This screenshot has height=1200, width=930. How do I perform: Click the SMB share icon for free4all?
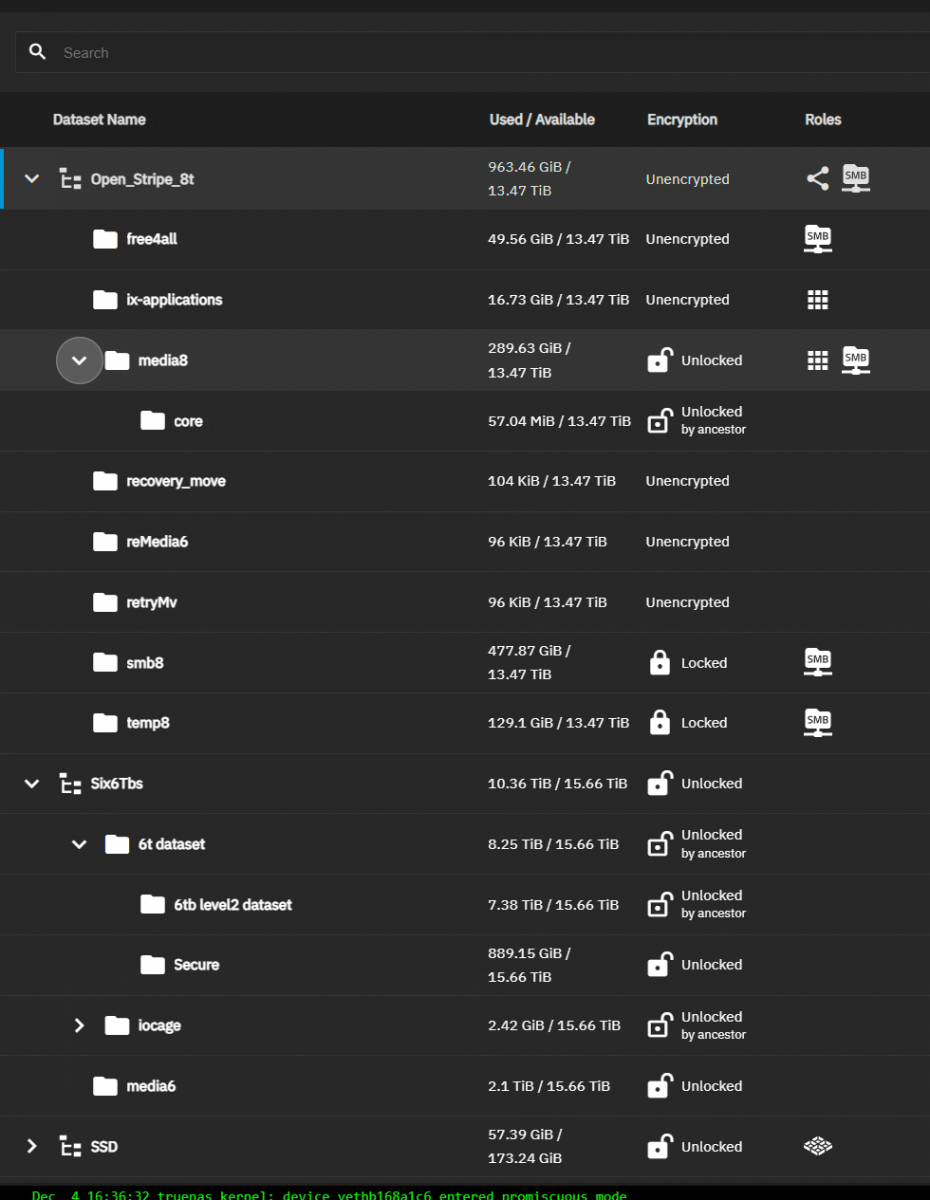click(818, 238)
